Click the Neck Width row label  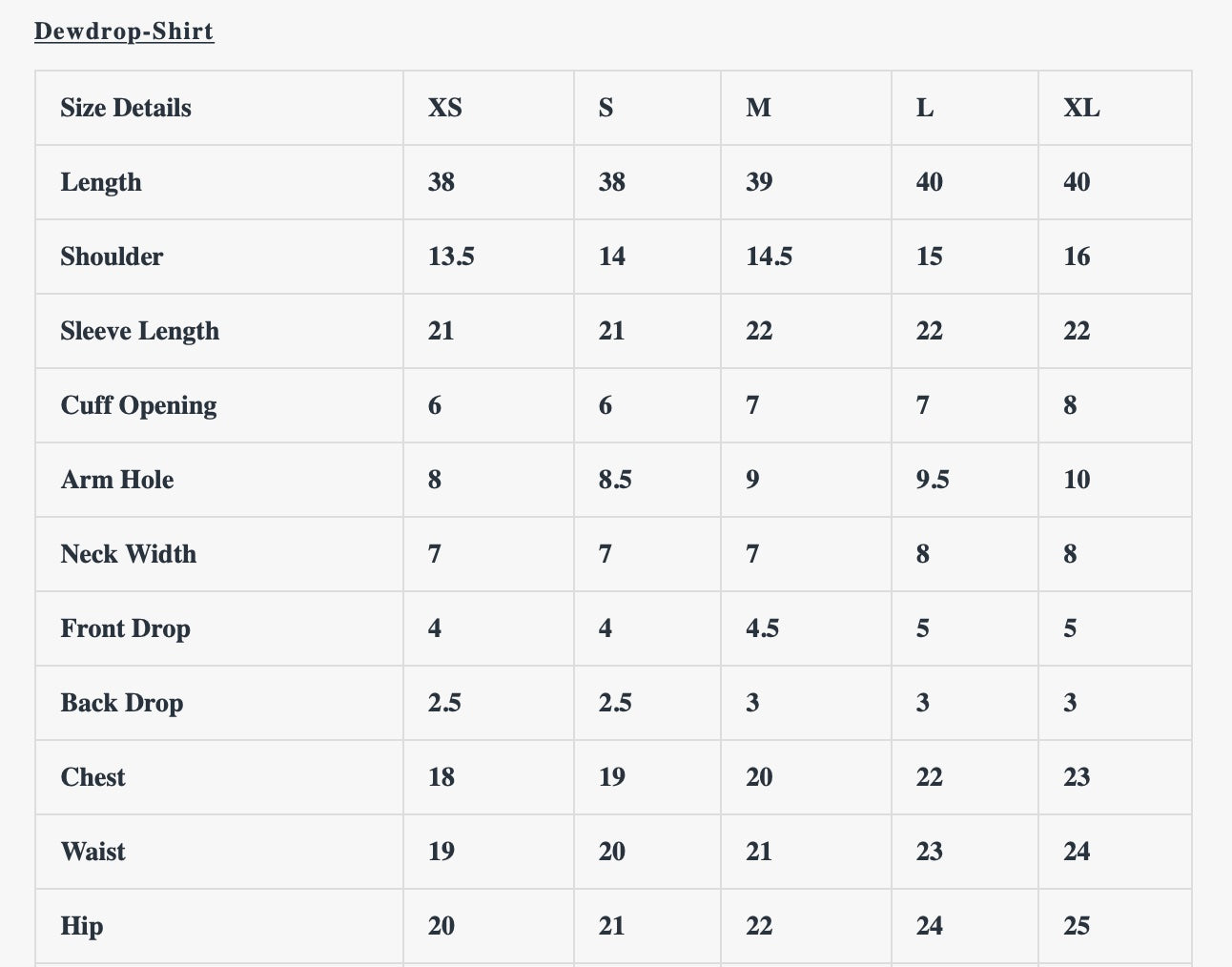(x=129, y=554)
